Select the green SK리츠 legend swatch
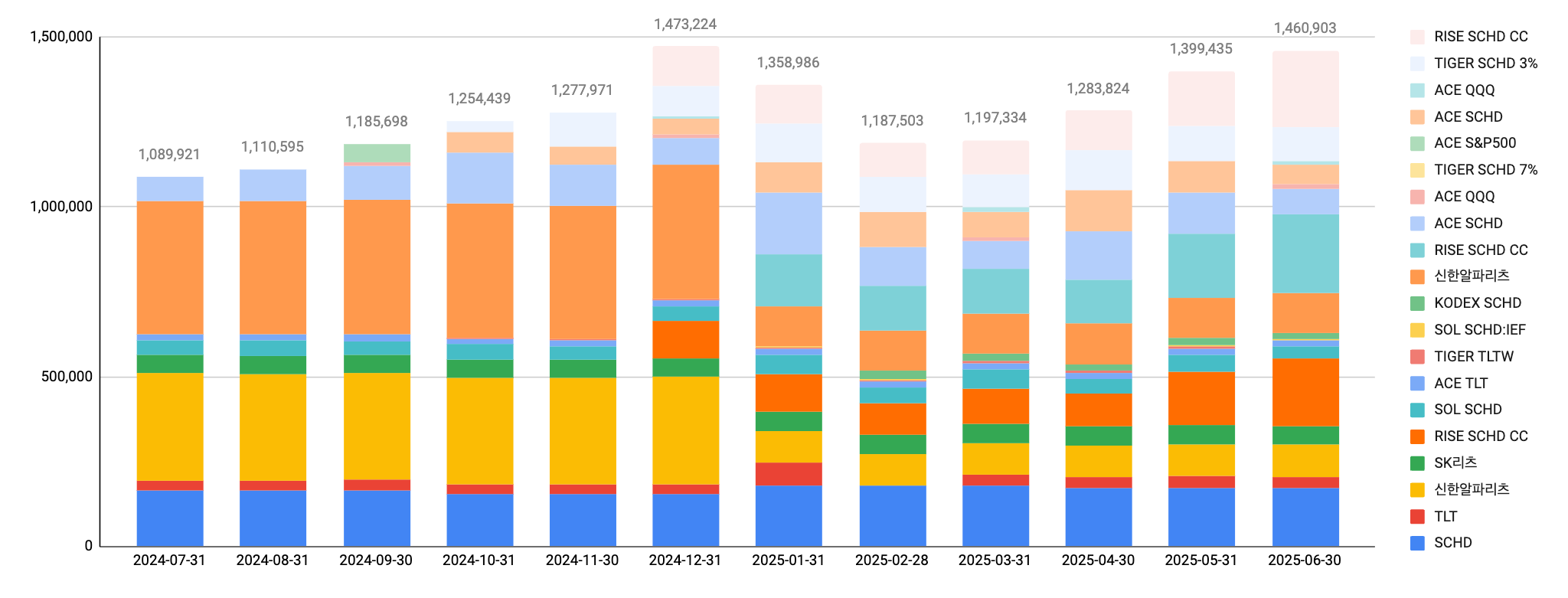The image size is (1568, 598). [1417, 463]
